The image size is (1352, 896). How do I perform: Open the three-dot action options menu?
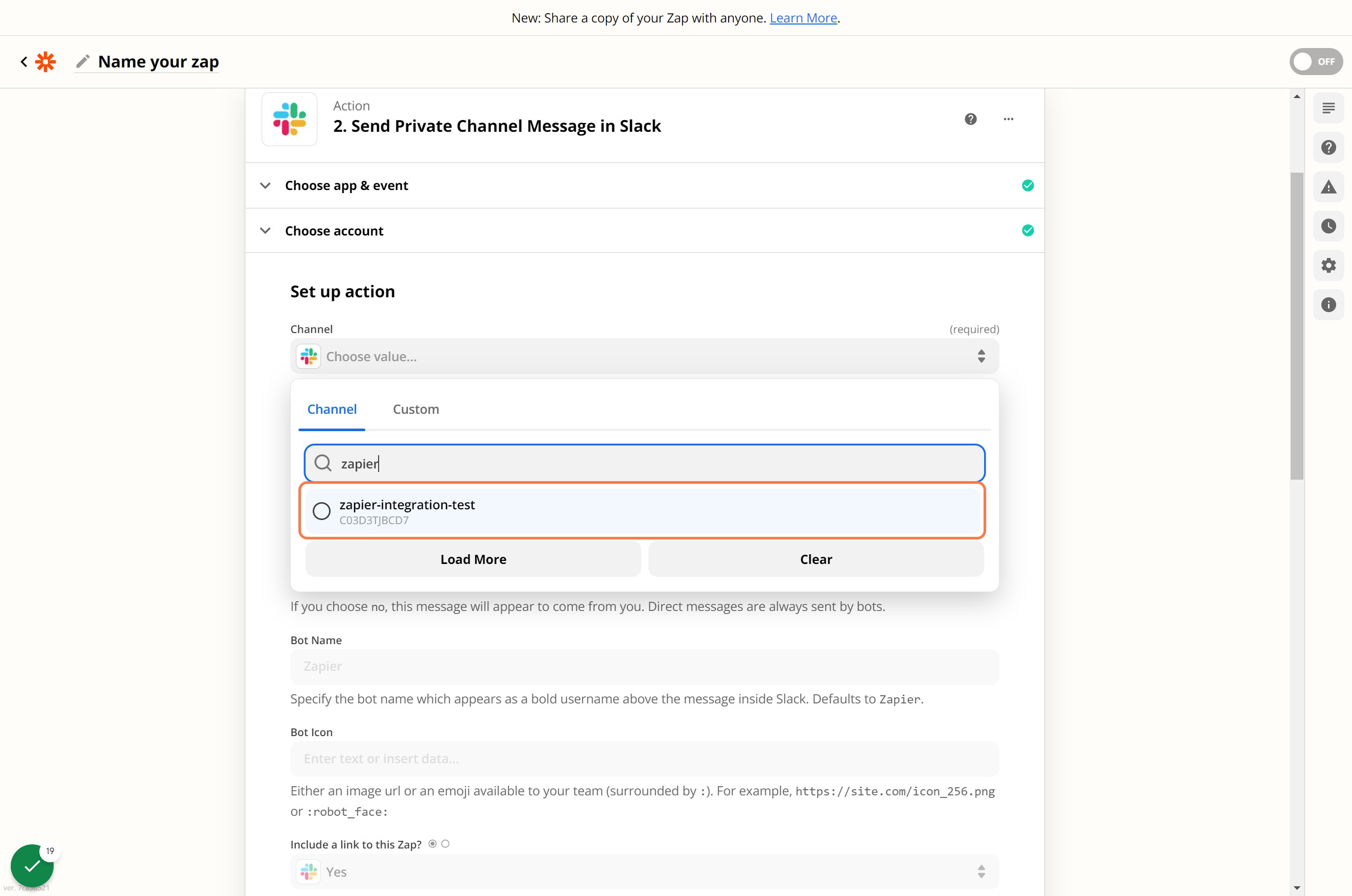pyautogui.click(x=1008, y=119)
